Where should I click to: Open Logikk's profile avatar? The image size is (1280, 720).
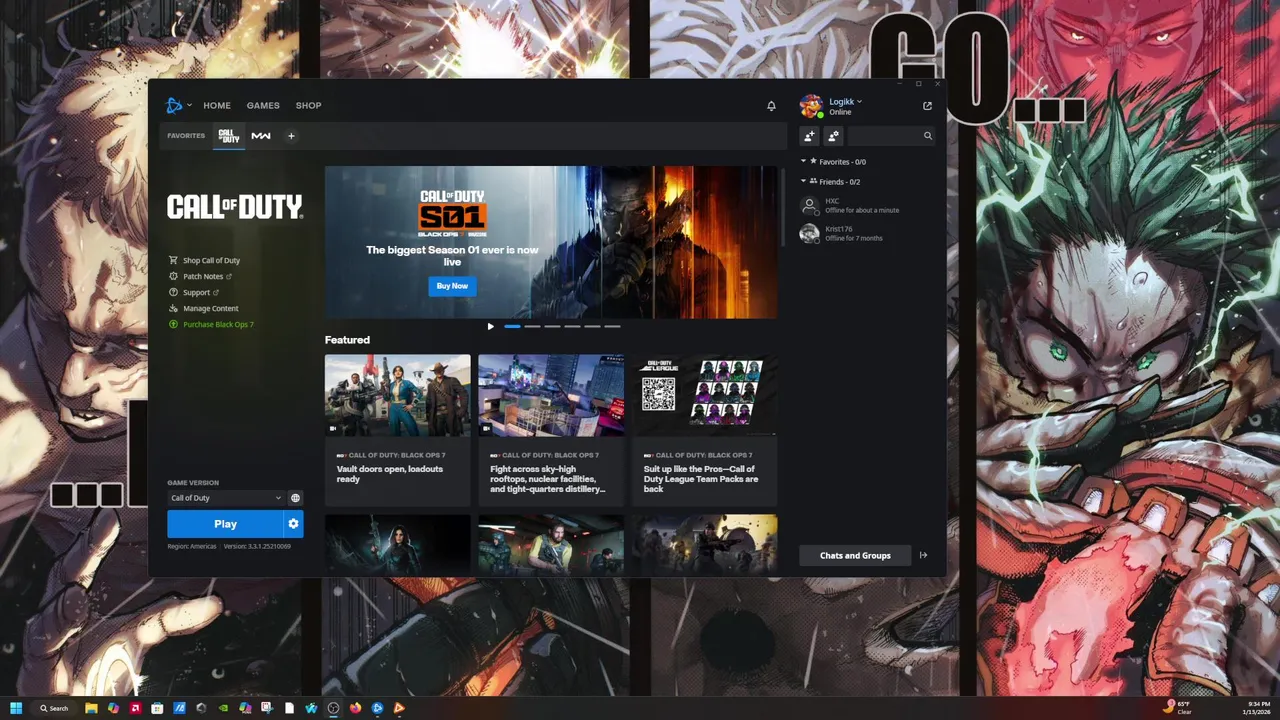tap(811, 106)
